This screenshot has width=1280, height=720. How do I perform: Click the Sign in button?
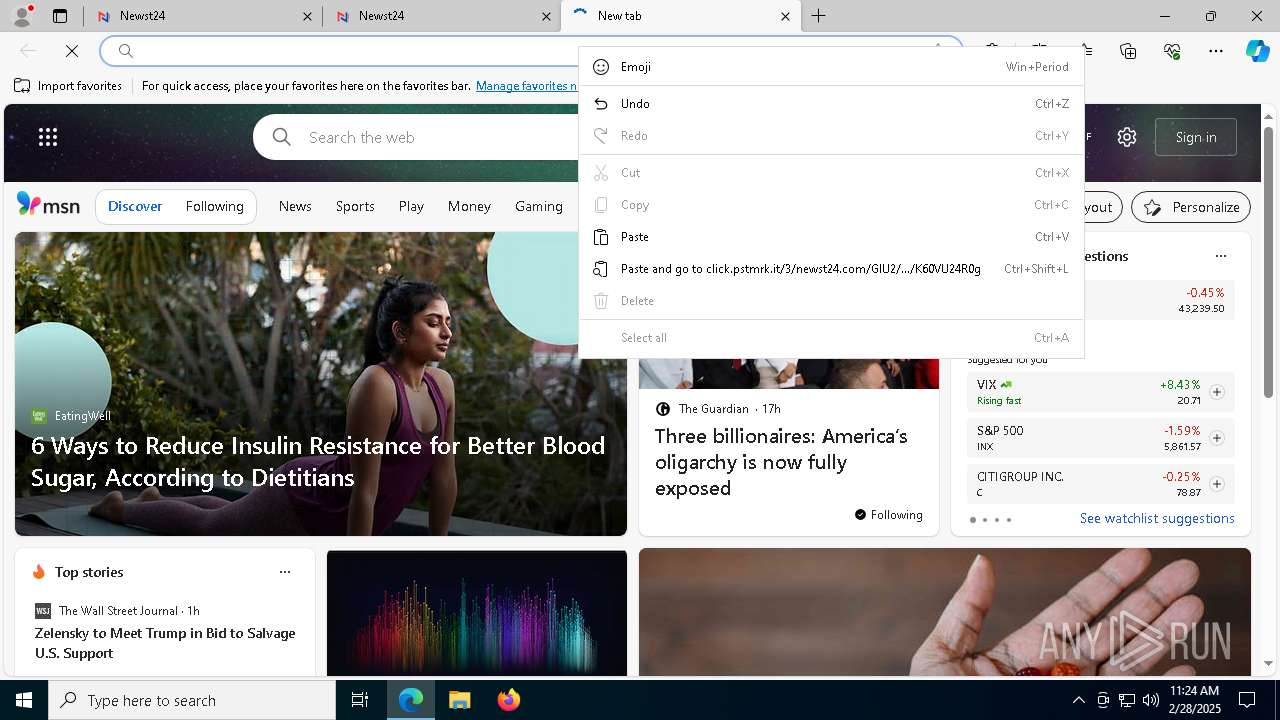(x=1196, y=137)
